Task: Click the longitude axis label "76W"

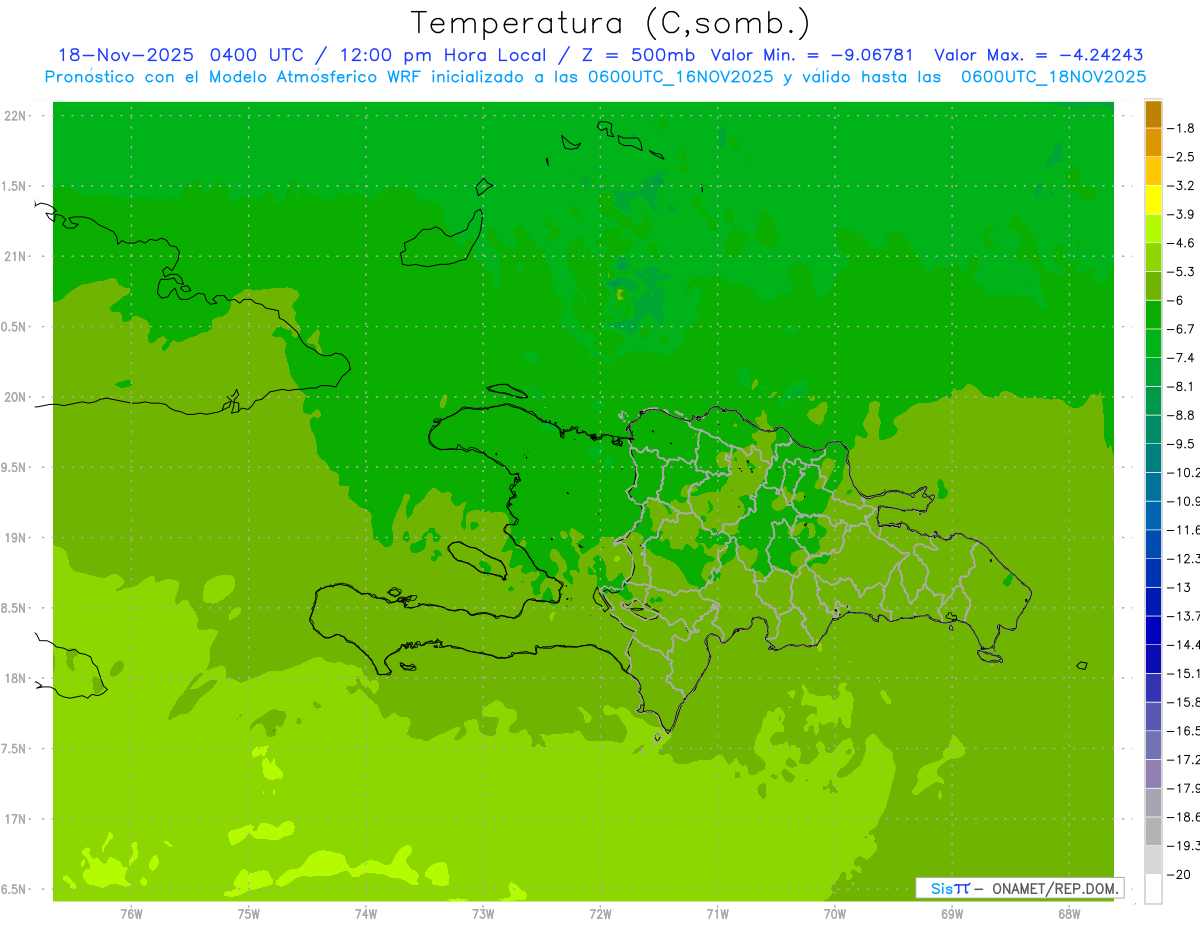Action: 131,914
